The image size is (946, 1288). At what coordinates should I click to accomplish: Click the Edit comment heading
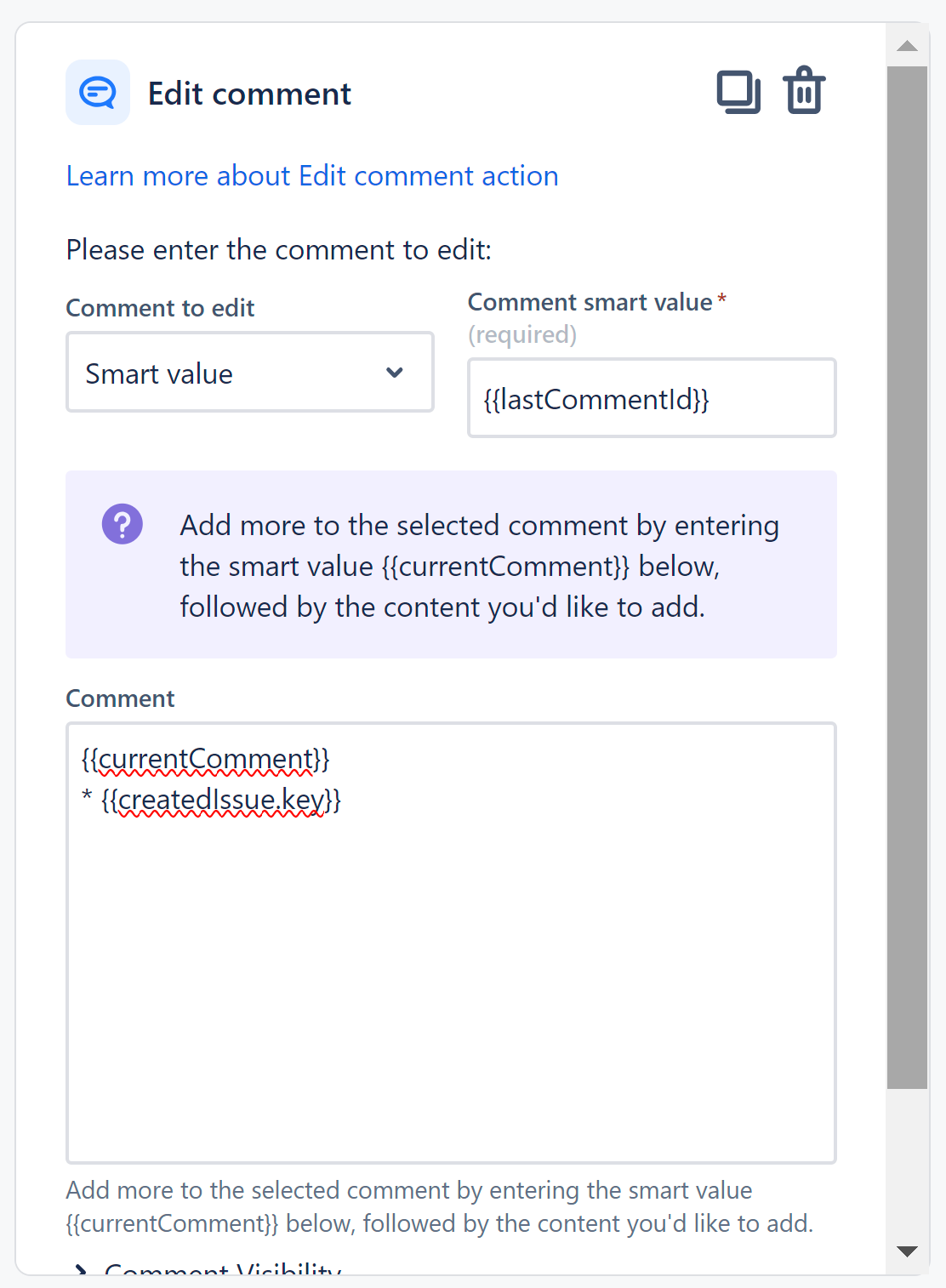click(249, 94)
